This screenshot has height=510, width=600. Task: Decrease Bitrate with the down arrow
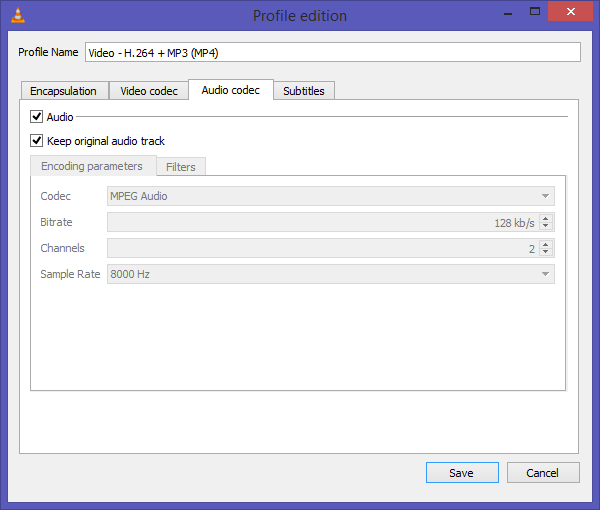[546, 226]
